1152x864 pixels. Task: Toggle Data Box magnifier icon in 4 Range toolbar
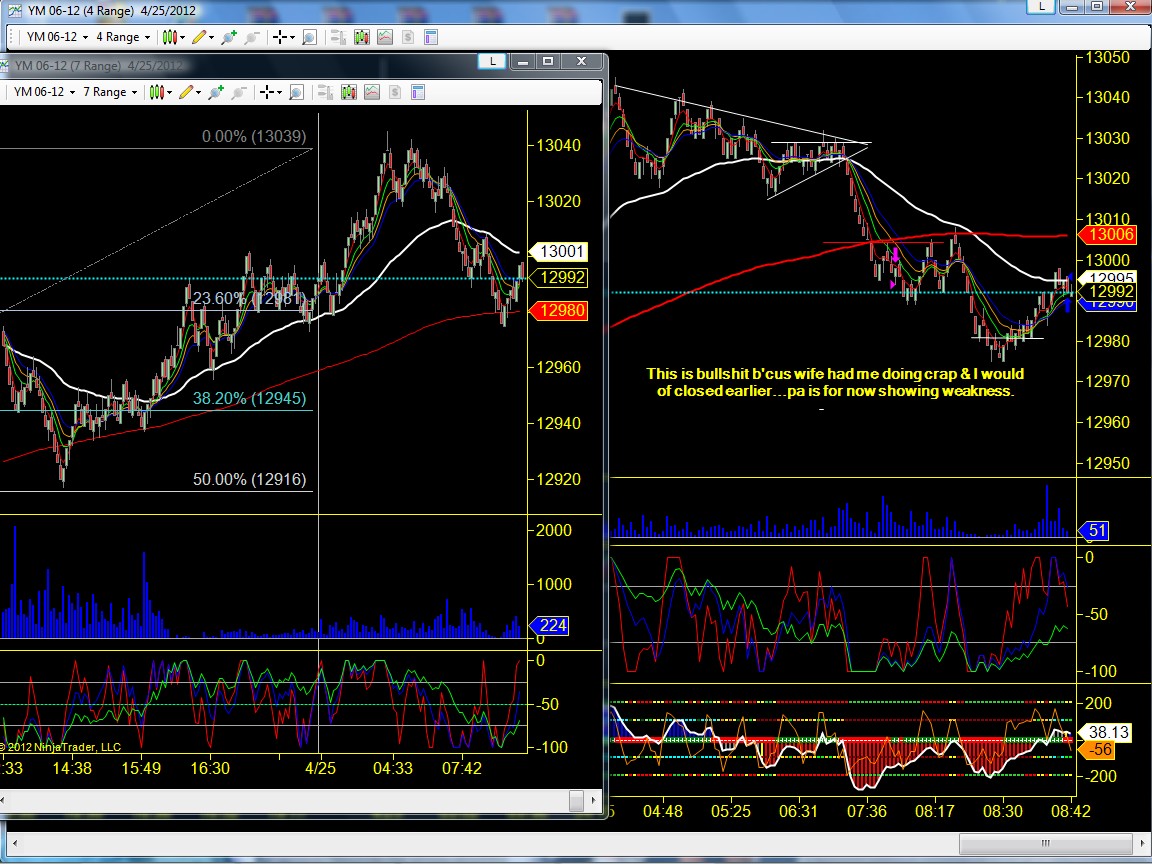click(309, 37)
